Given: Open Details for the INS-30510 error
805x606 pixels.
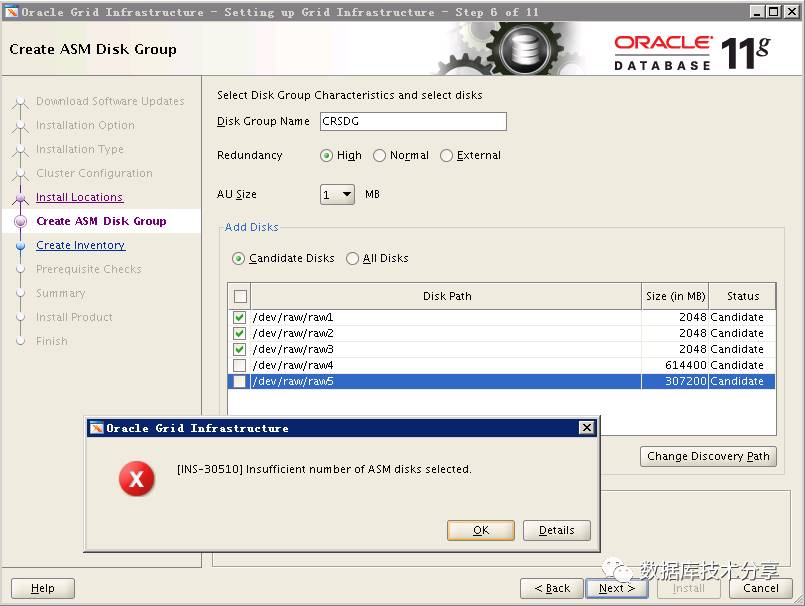Looking at the screenshot, I should coord(556,530).
